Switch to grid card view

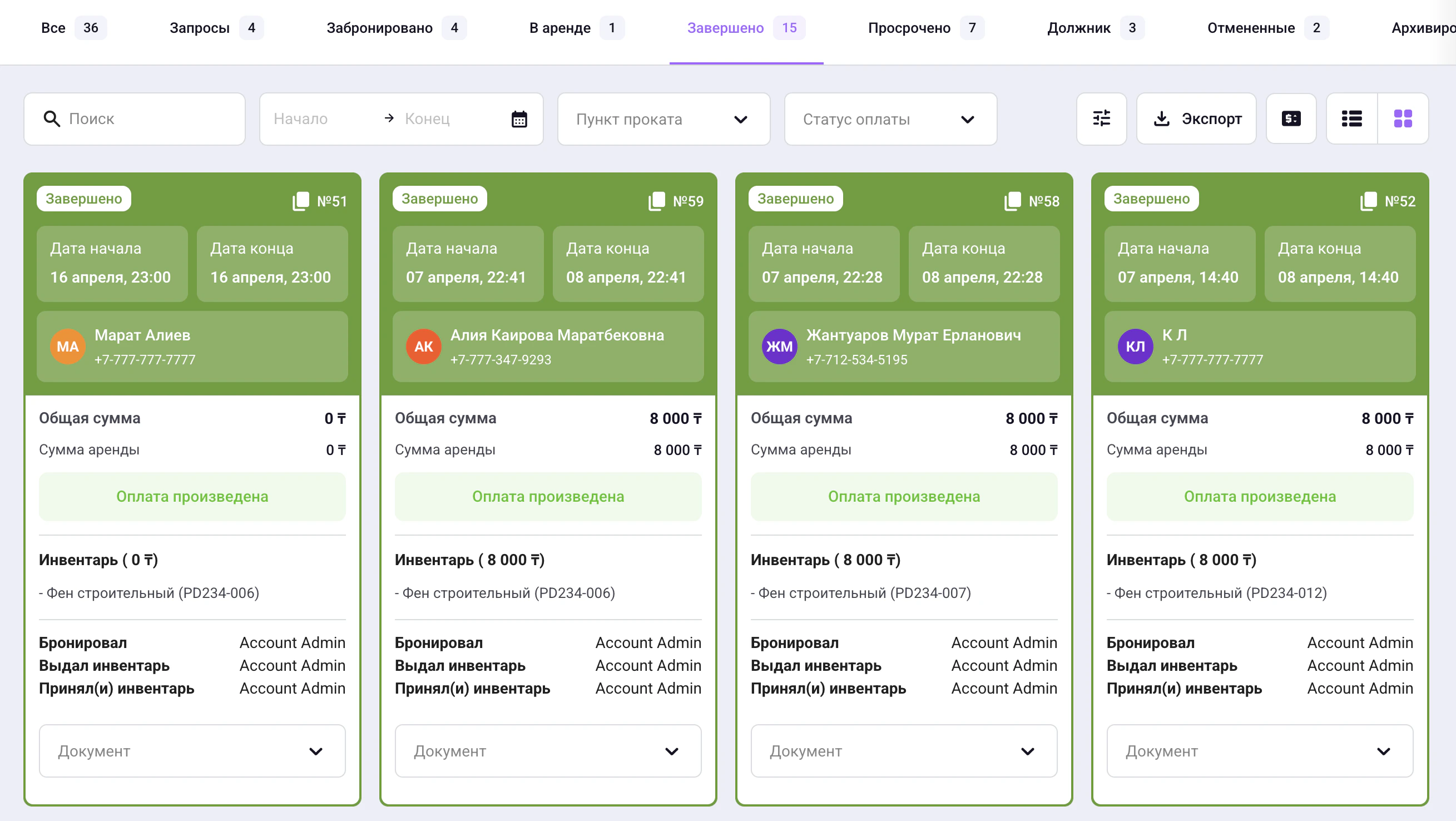pos(1402,118)
